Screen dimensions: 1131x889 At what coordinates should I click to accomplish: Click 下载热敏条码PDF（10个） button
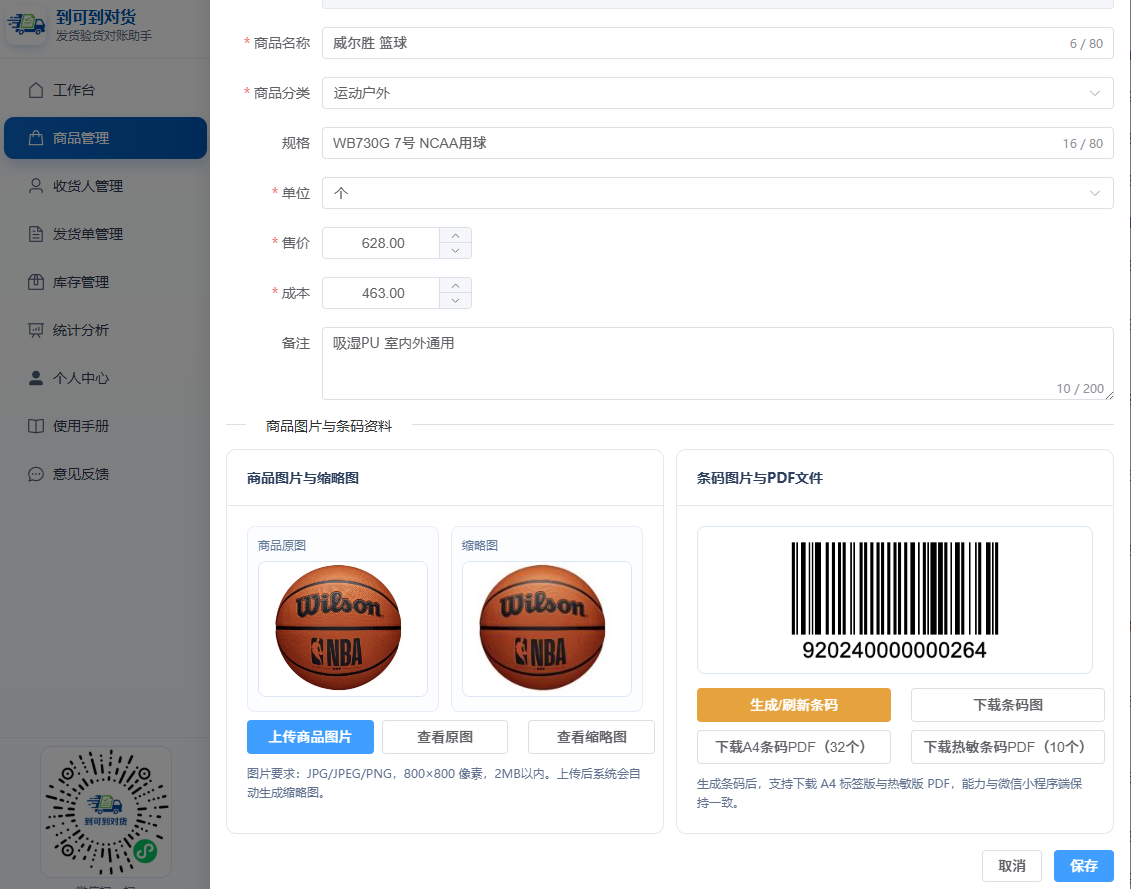[x=1008, y=747]
